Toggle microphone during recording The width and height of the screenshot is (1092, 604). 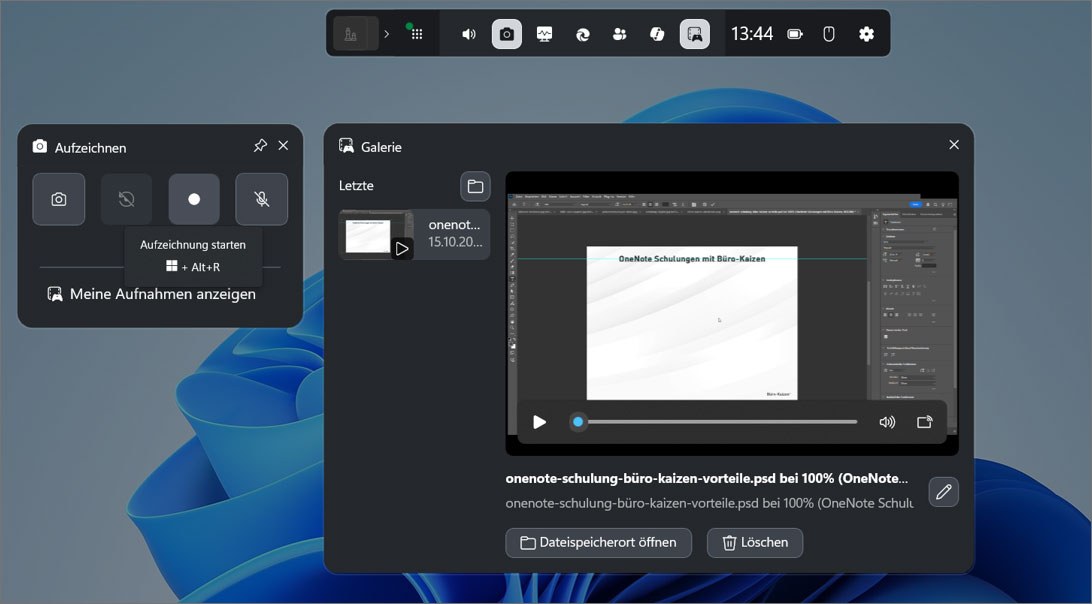click(x=261, y=199)
